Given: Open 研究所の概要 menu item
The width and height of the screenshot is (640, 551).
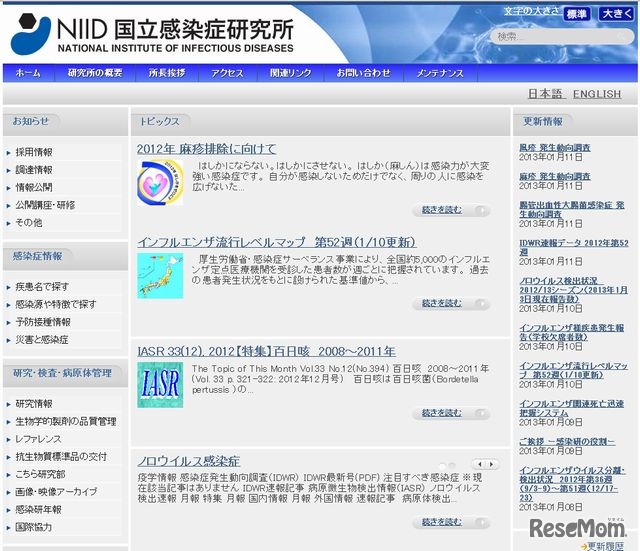Looking at the screenshot, I should click(x=95, y=73).
